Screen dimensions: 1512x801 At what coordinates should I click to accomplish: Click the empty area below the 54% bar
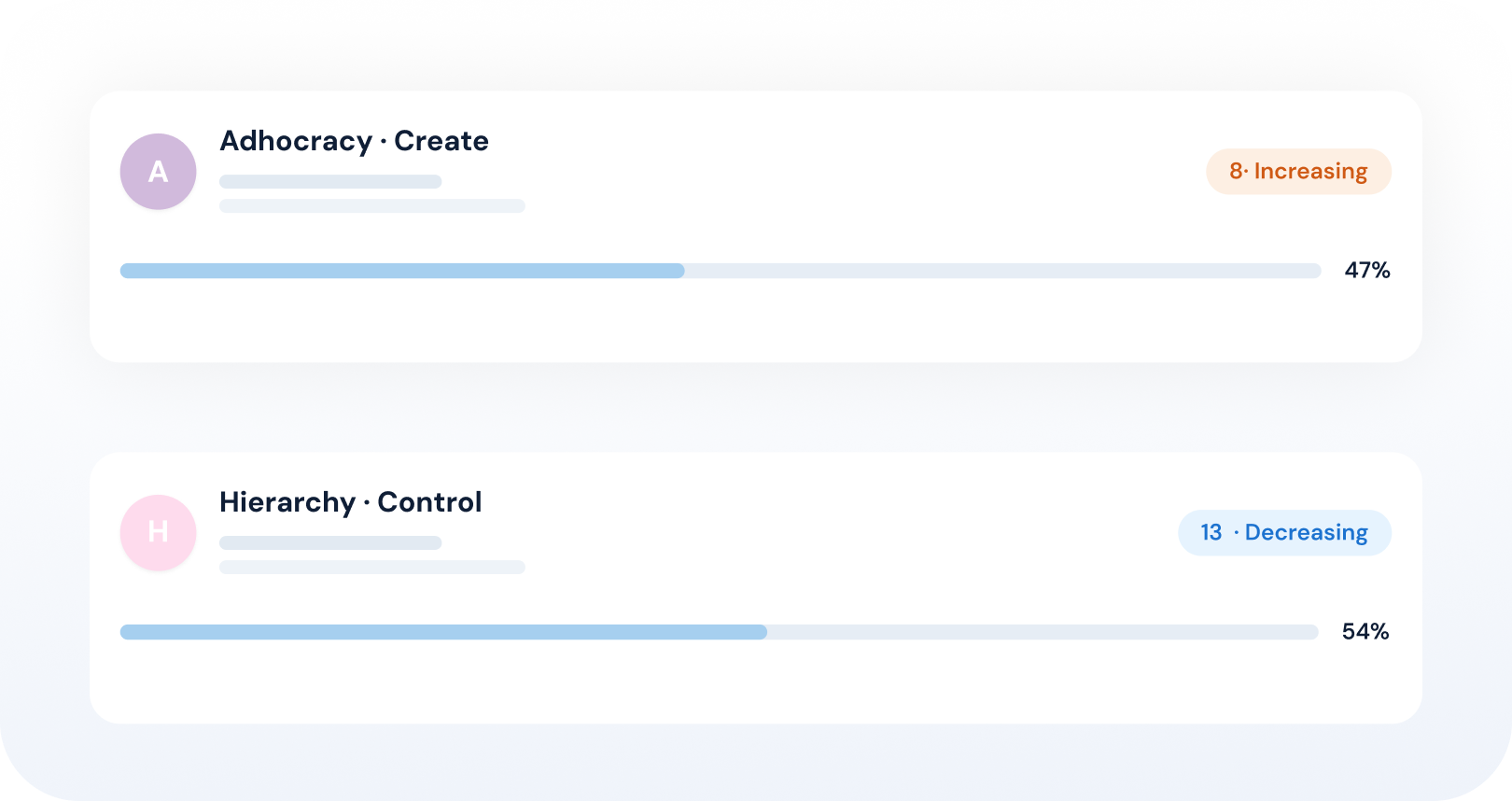(756, 682)
